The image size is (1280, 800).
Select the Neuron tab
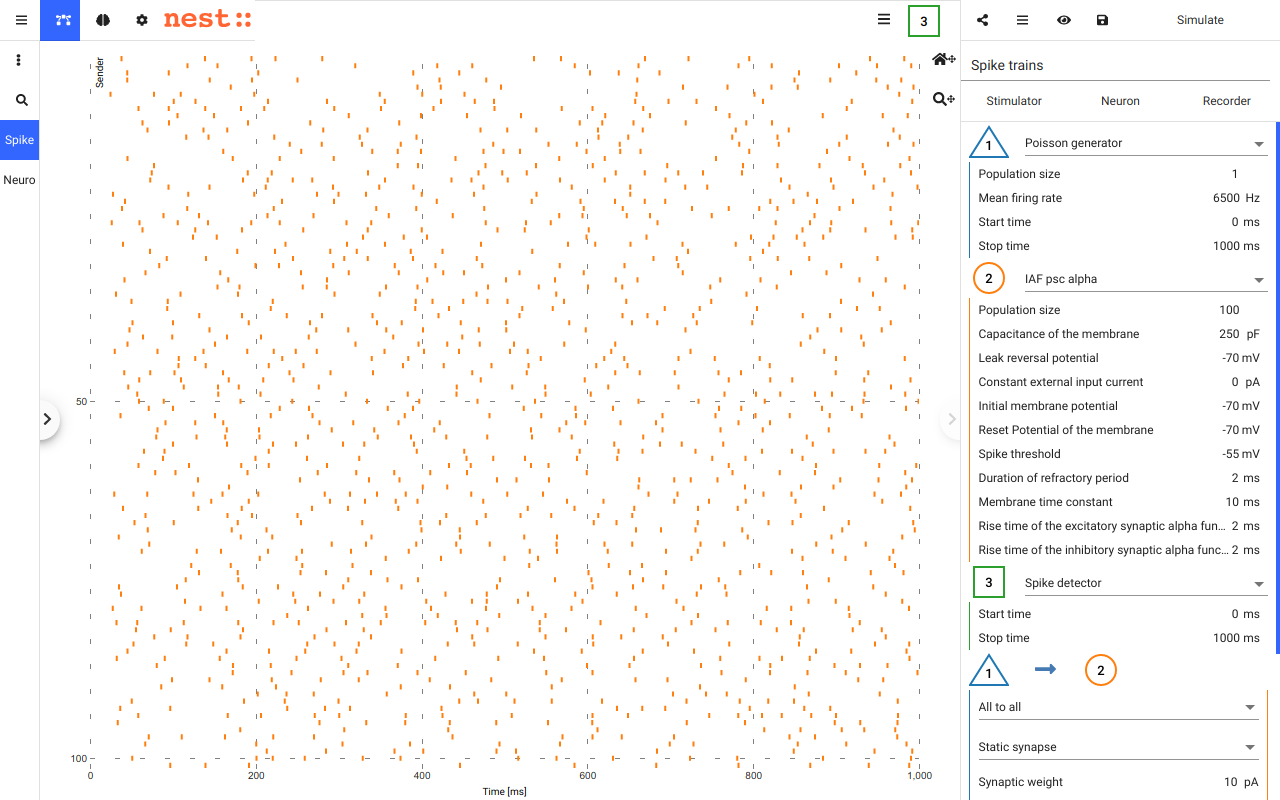(x=1120, y=101)
